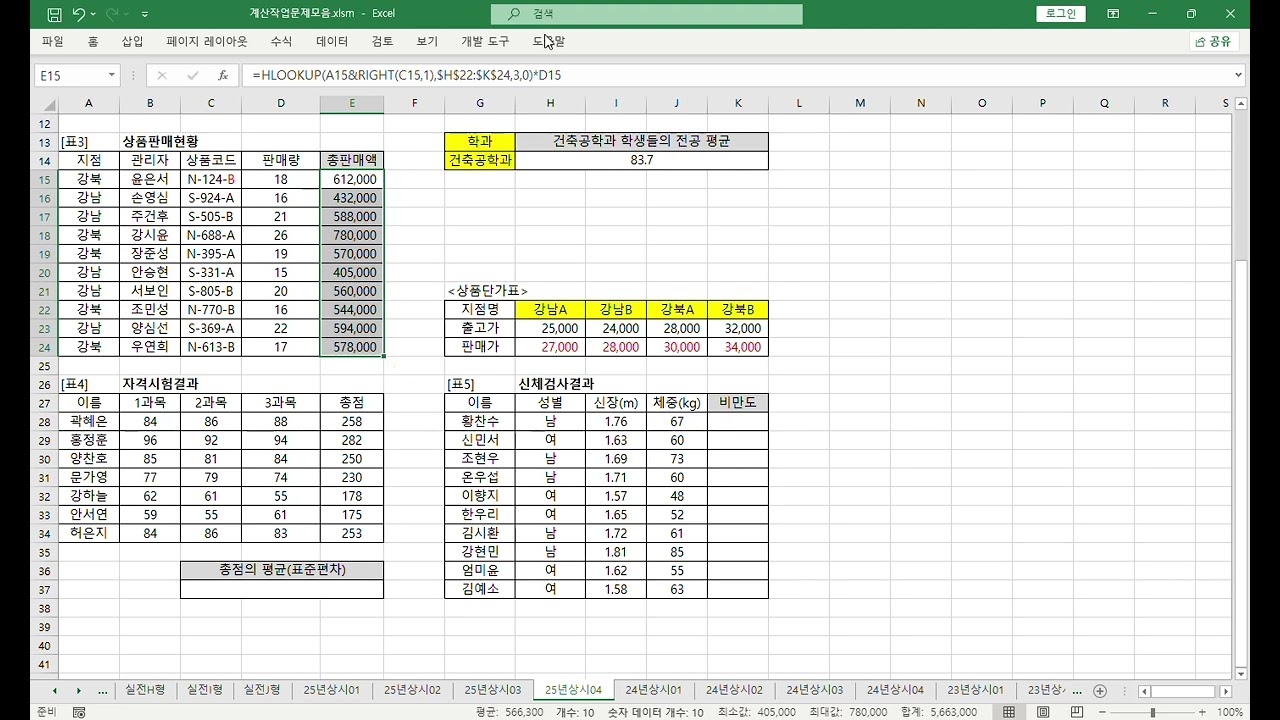Click the 건축공학과 cell under 학과

[480, 160]
